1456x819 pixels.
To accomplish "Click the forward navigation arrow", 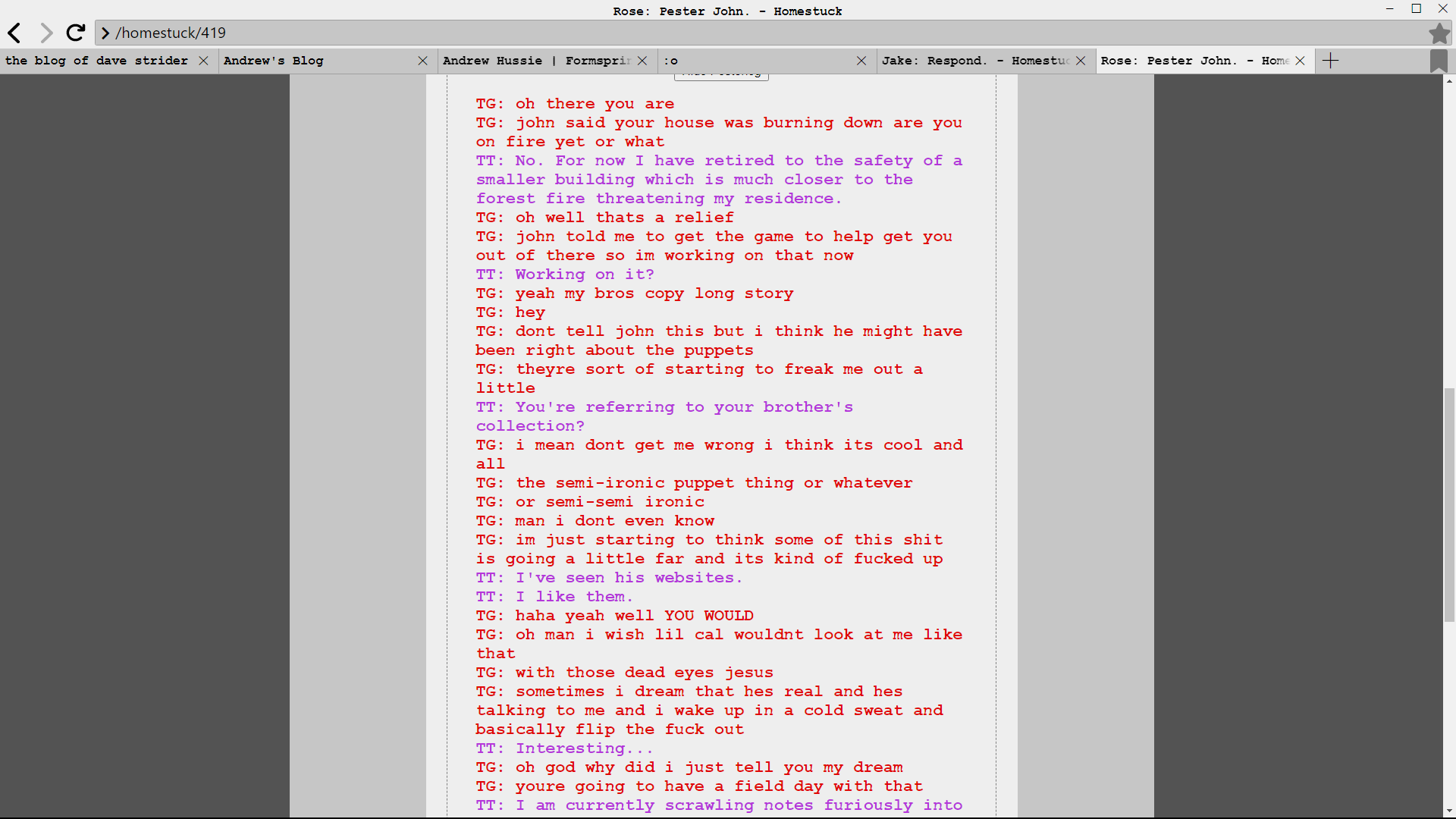I will [46, 33].
